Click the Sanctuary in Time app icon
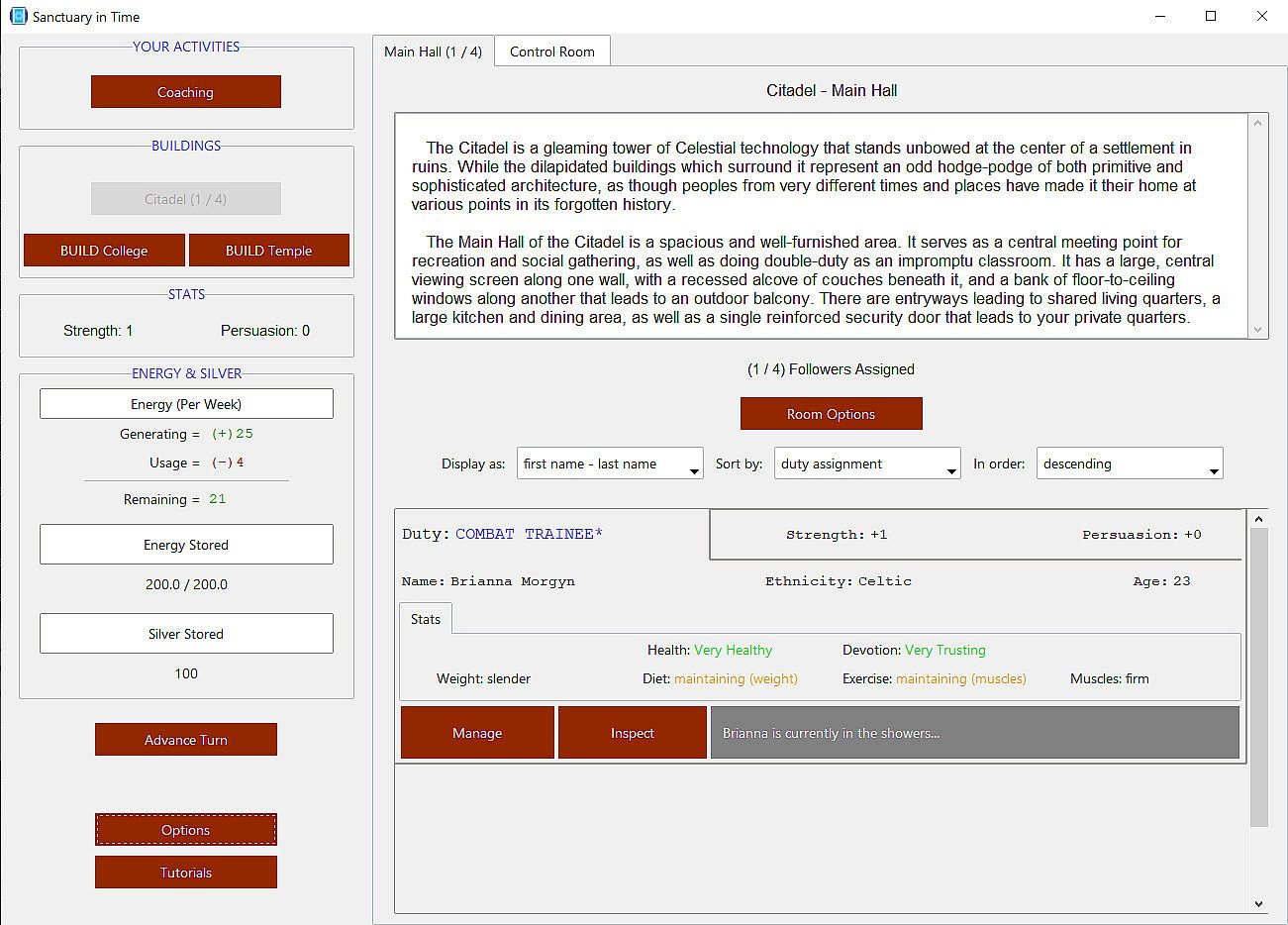The width and height of the screenshot is (1288, 925). click(x=18, y=16)
